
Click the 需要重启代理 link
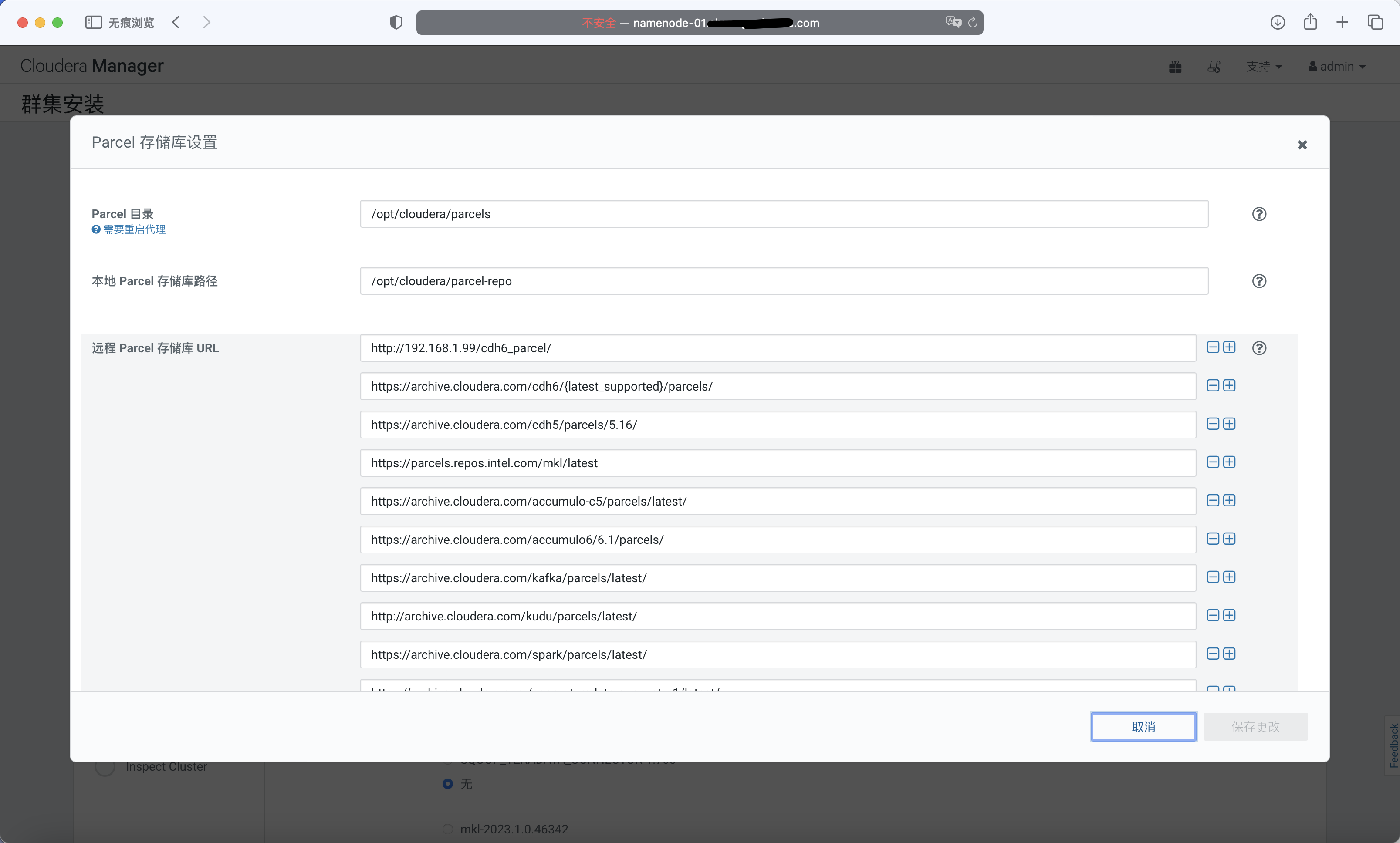[134, 229]
